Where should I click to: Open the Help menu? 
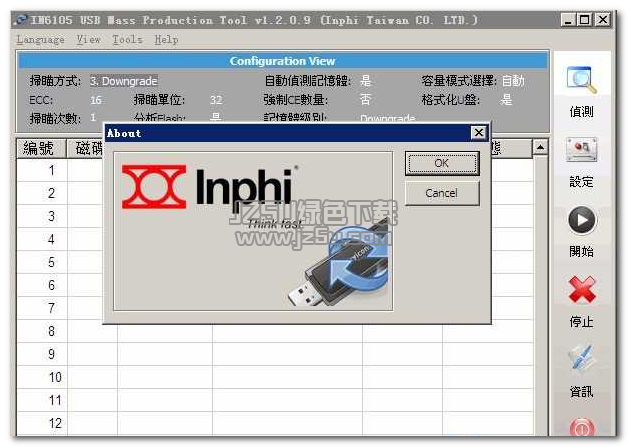[166, 40]
